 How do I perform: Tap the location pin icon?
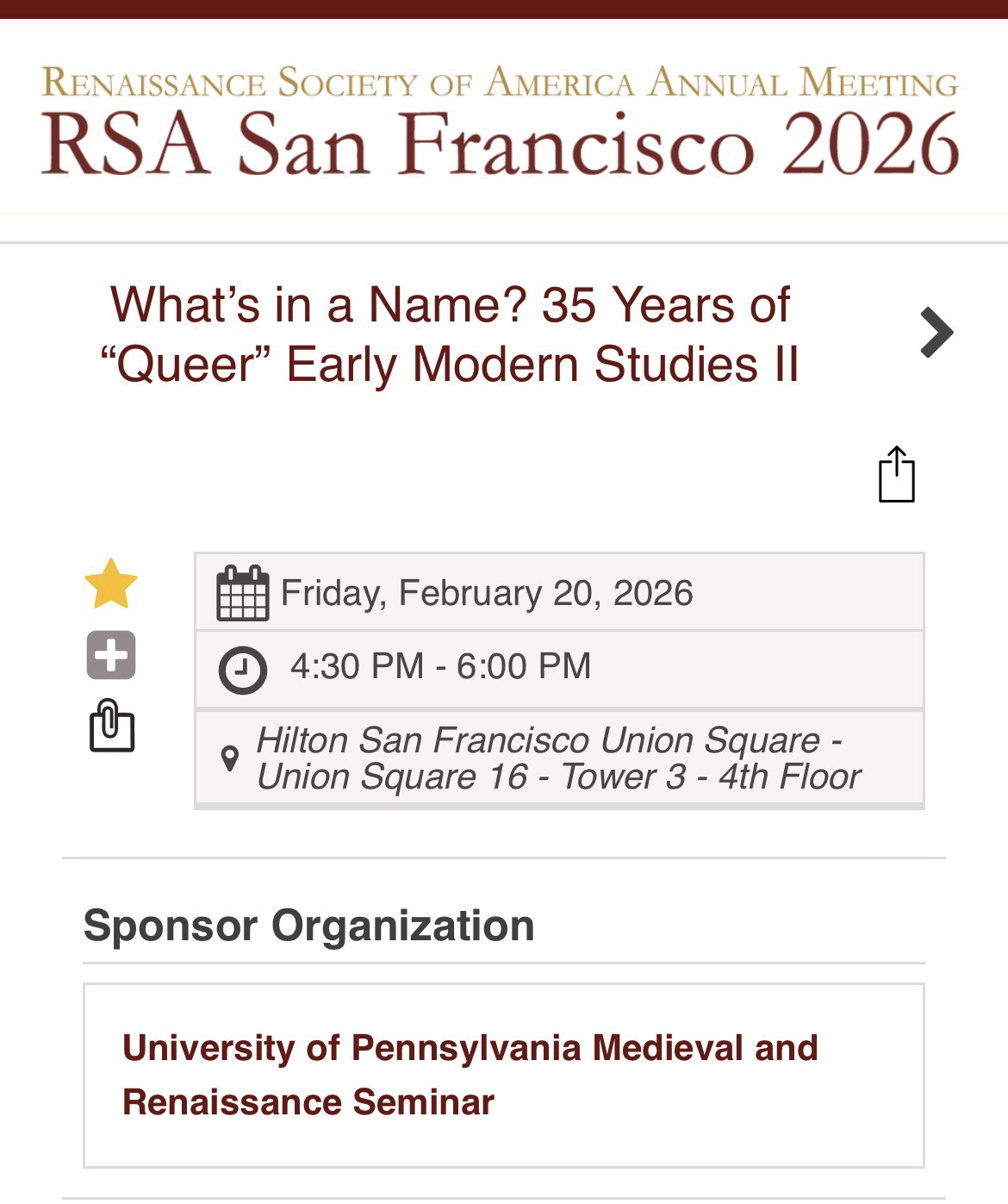(x=229, y=758)
